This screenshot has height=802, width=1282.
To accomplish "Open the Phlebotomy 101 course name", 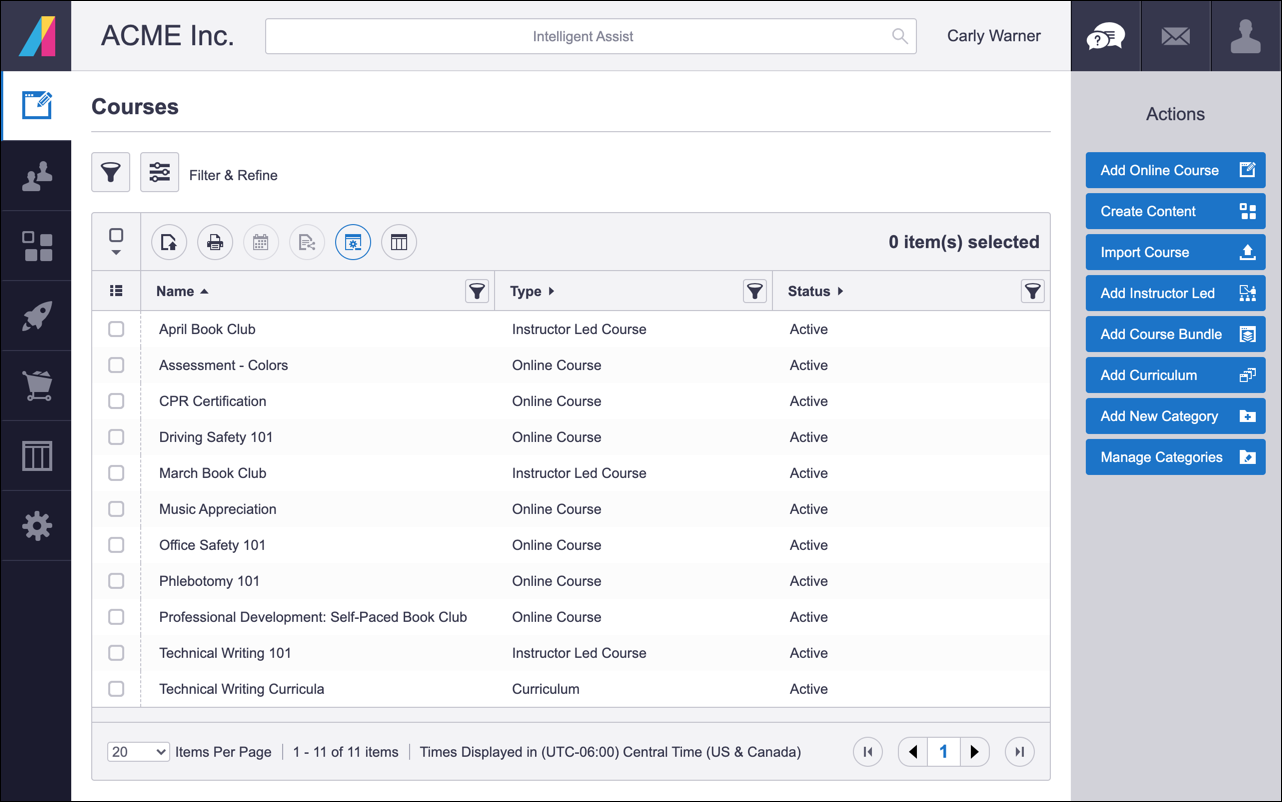I will tap(209, 581).
